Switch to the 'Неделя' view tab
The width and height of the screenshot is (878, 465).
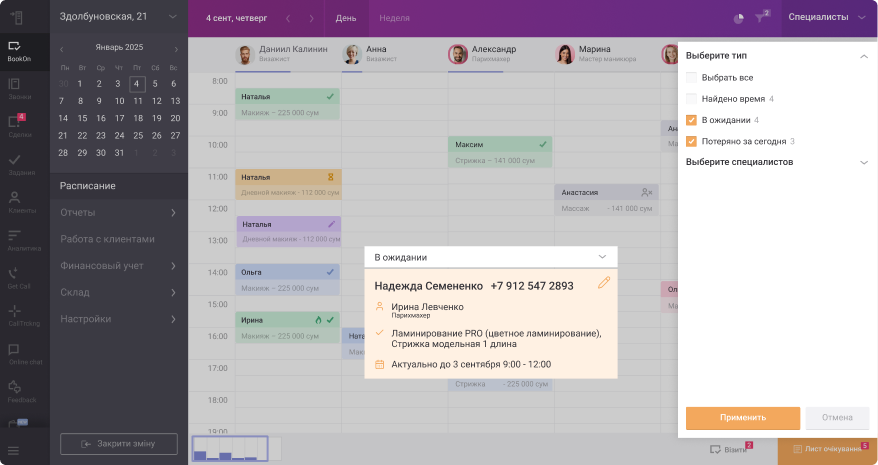pyautogui.click(x=394, y=18)
